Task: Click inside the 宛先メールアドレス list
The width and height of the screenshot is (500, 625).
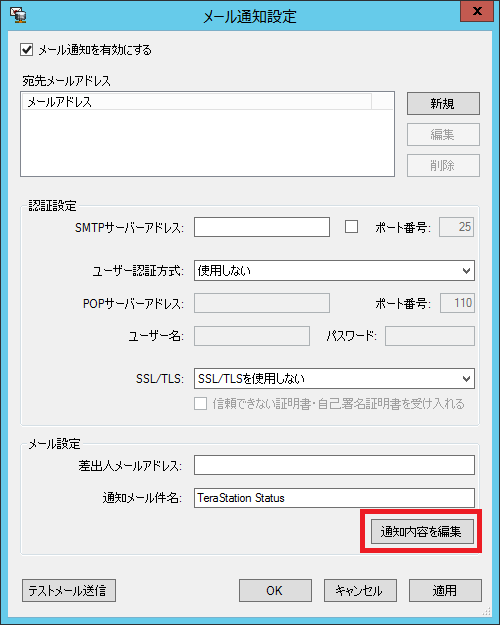Action: tap(207, 143)
